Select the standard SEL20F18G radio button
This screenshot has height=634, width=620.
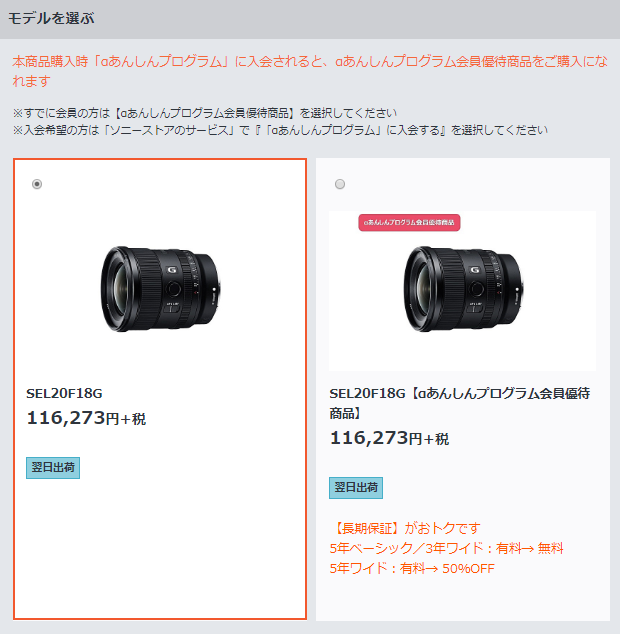pos(37,184)
